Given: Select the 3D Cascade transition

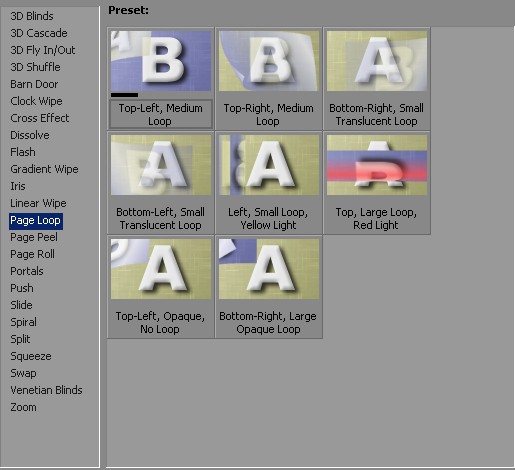Looking at the screenshot, I should (39, 33).
